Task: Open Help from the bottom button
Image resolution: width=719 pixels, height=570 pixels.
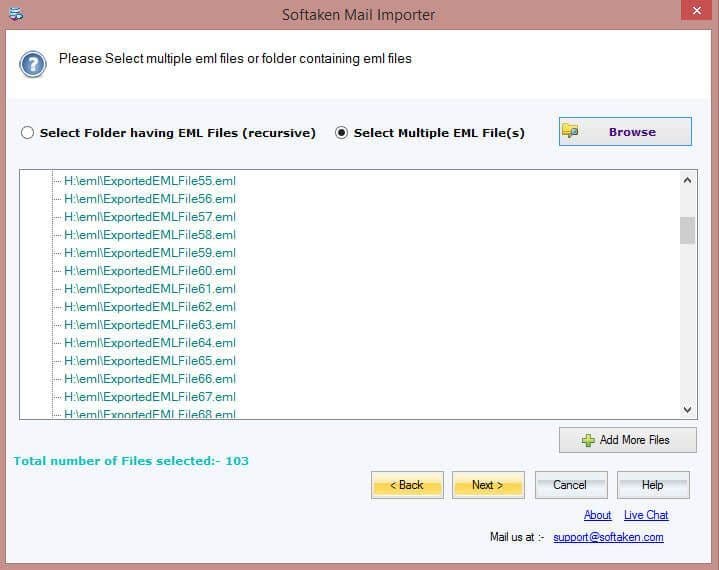Action: 652,485
